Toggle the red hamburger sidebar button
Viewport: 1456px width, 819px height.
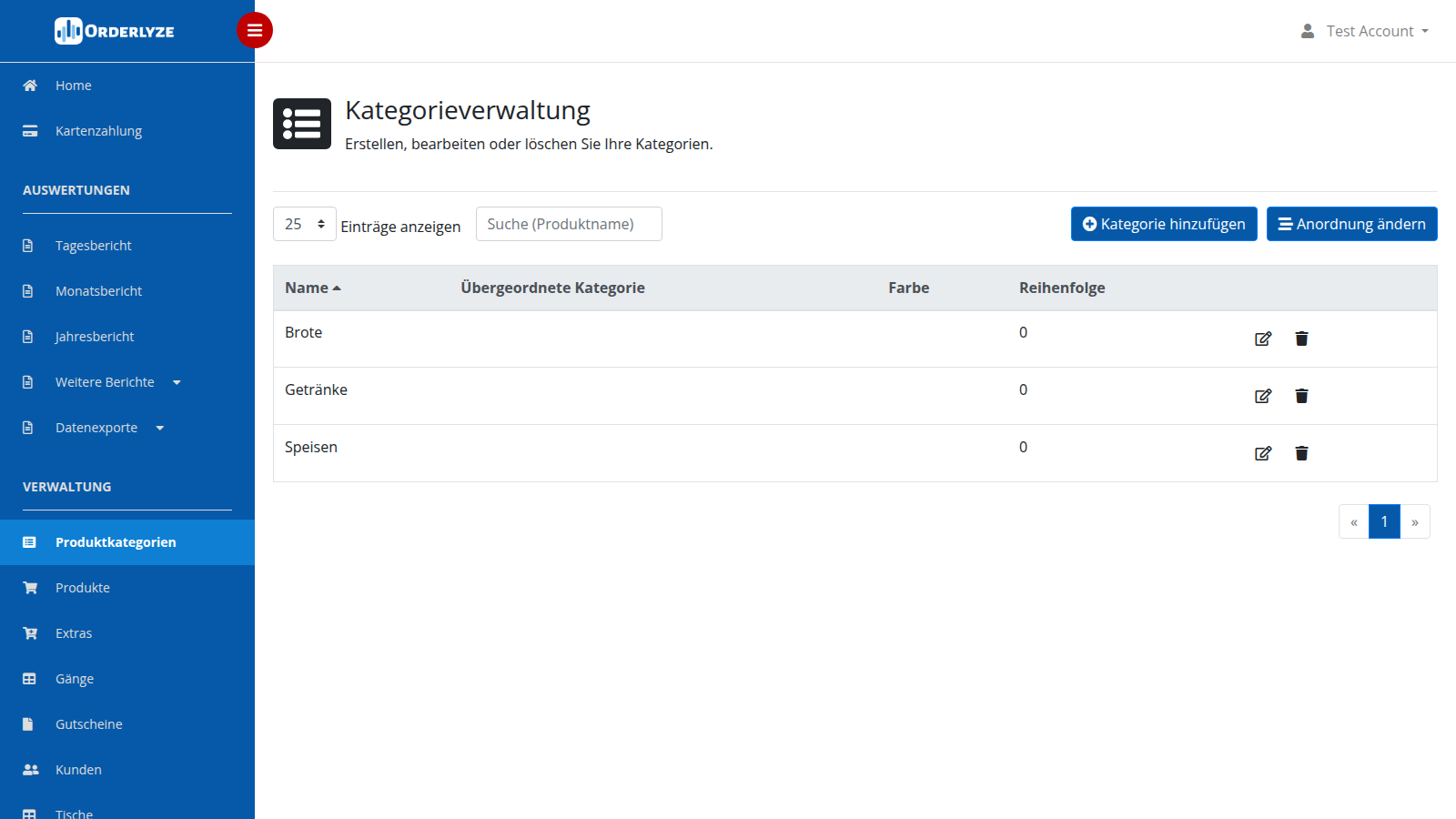pyautogui.click(x=255, y=30)
